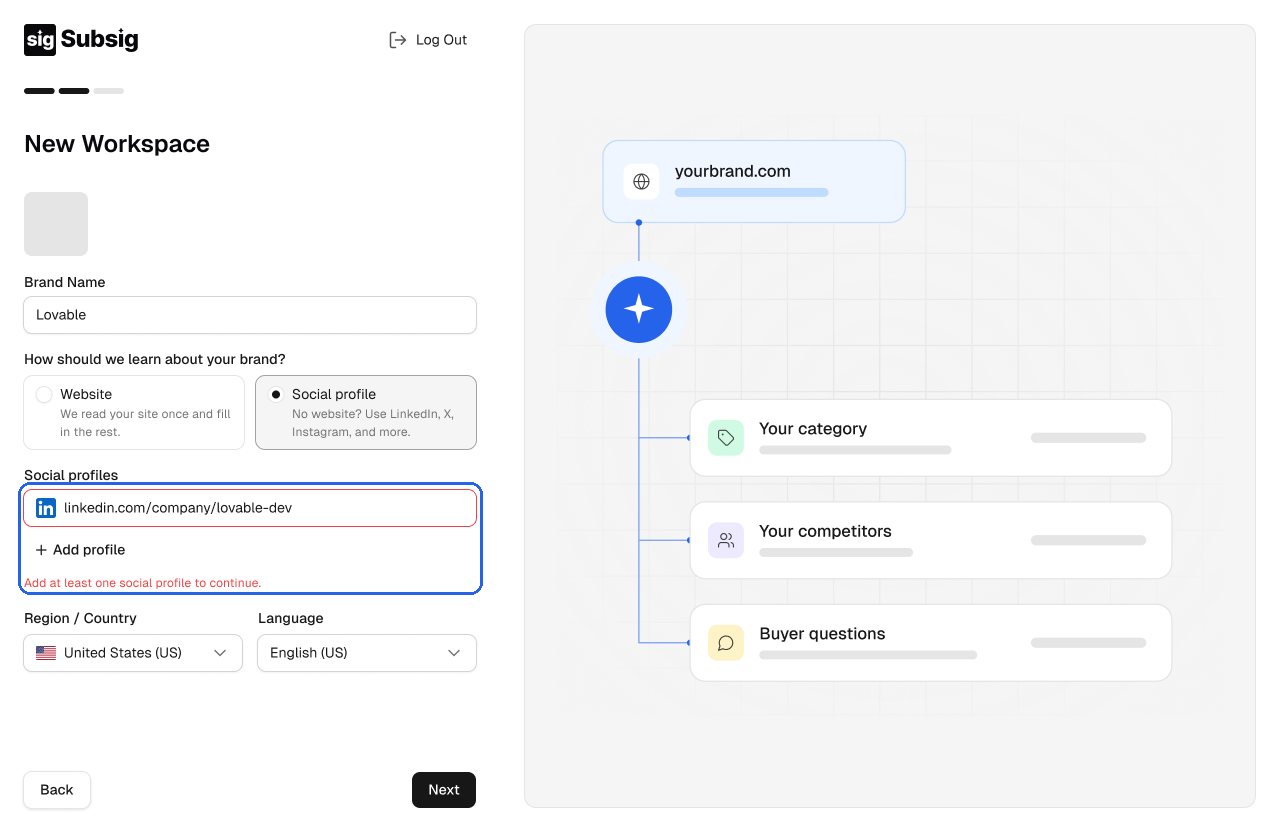Click the LinkedIn icon in the profile field
Screen dimensions: 1280x832
tap(46, 508)
